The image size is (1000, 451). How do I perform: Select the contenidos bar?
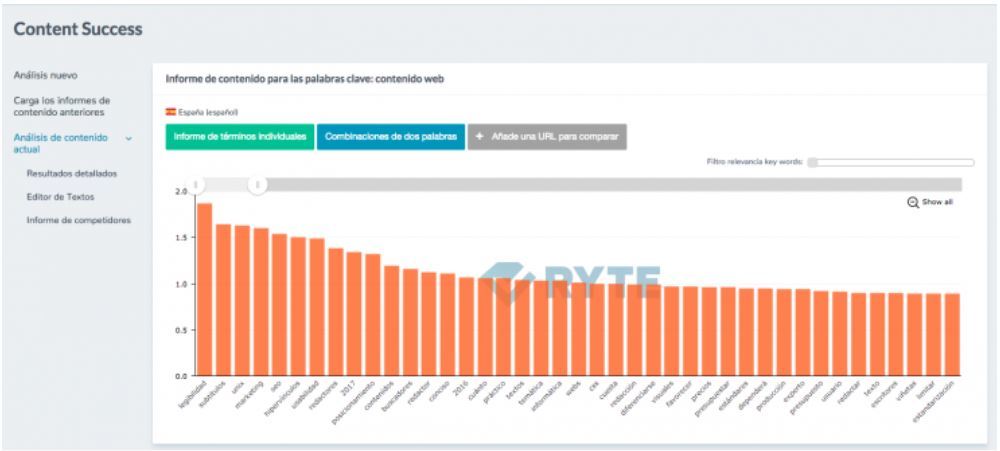click(392, 320)
